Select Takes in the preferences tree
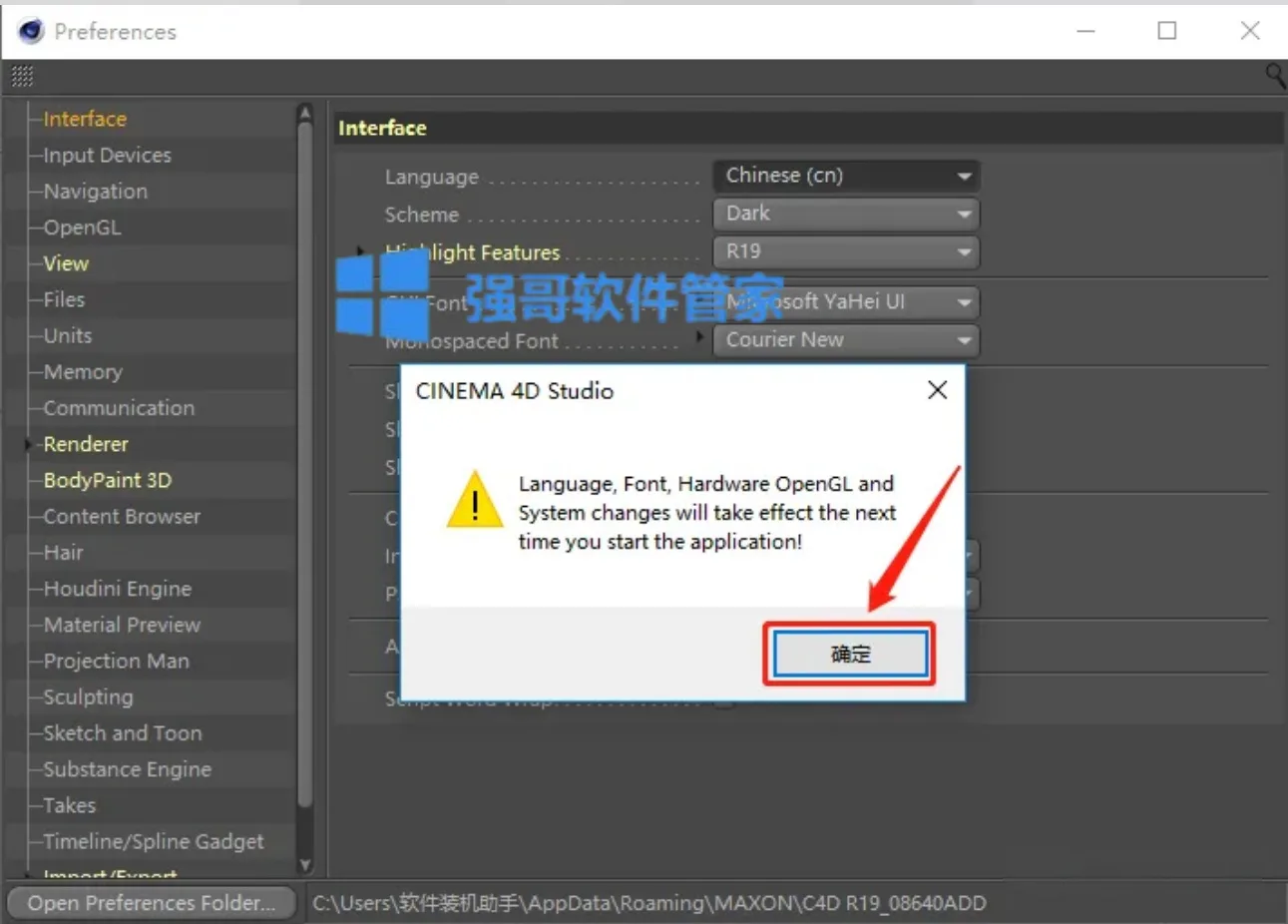1288x924 pixels. pos(69,805)
